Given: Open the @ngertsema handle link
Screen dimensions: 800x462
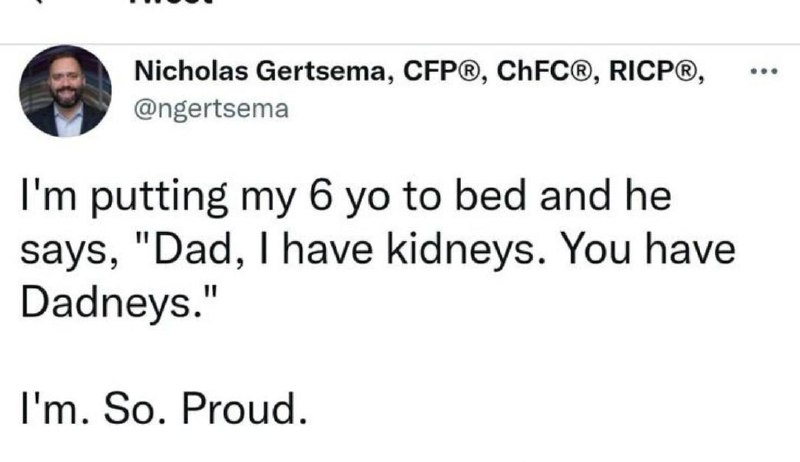Looking at the screenshot, I should pos(211,109).
